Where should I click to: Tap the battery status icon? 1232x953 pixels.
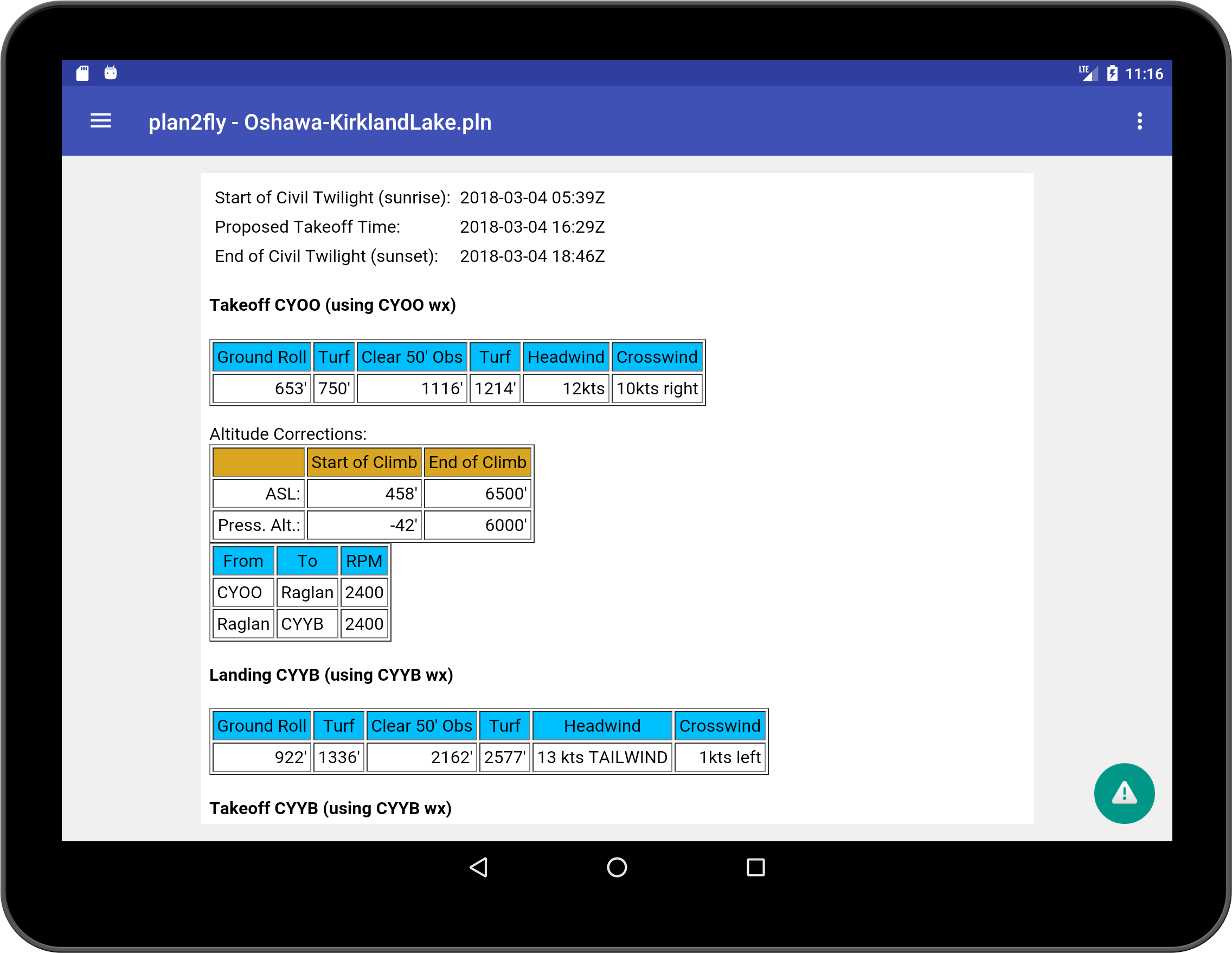(x=1112, y=72)
